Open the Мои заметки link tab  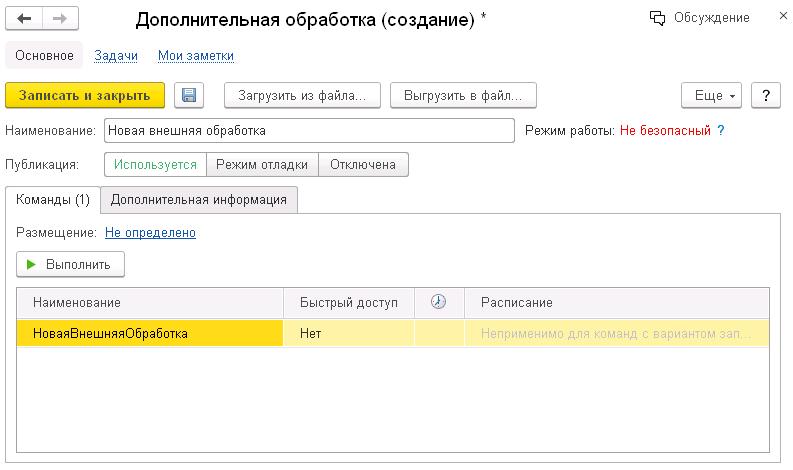point(196,56)
